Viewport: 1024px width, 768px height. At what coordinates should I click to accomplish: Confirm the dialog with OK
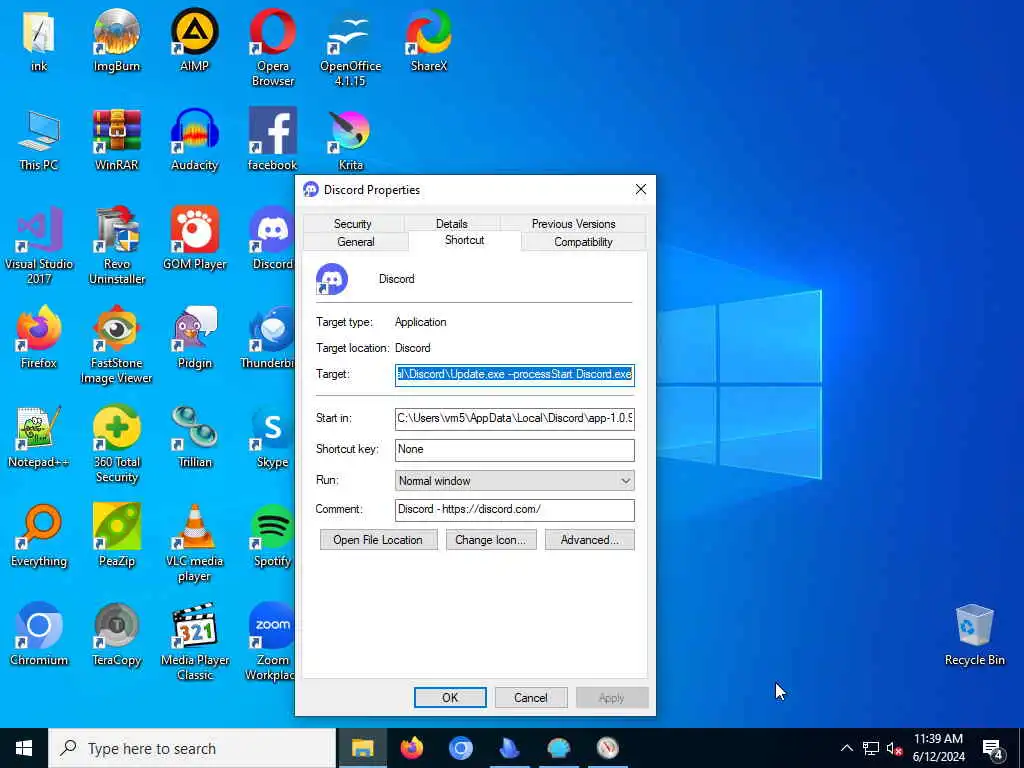(450, 697)
